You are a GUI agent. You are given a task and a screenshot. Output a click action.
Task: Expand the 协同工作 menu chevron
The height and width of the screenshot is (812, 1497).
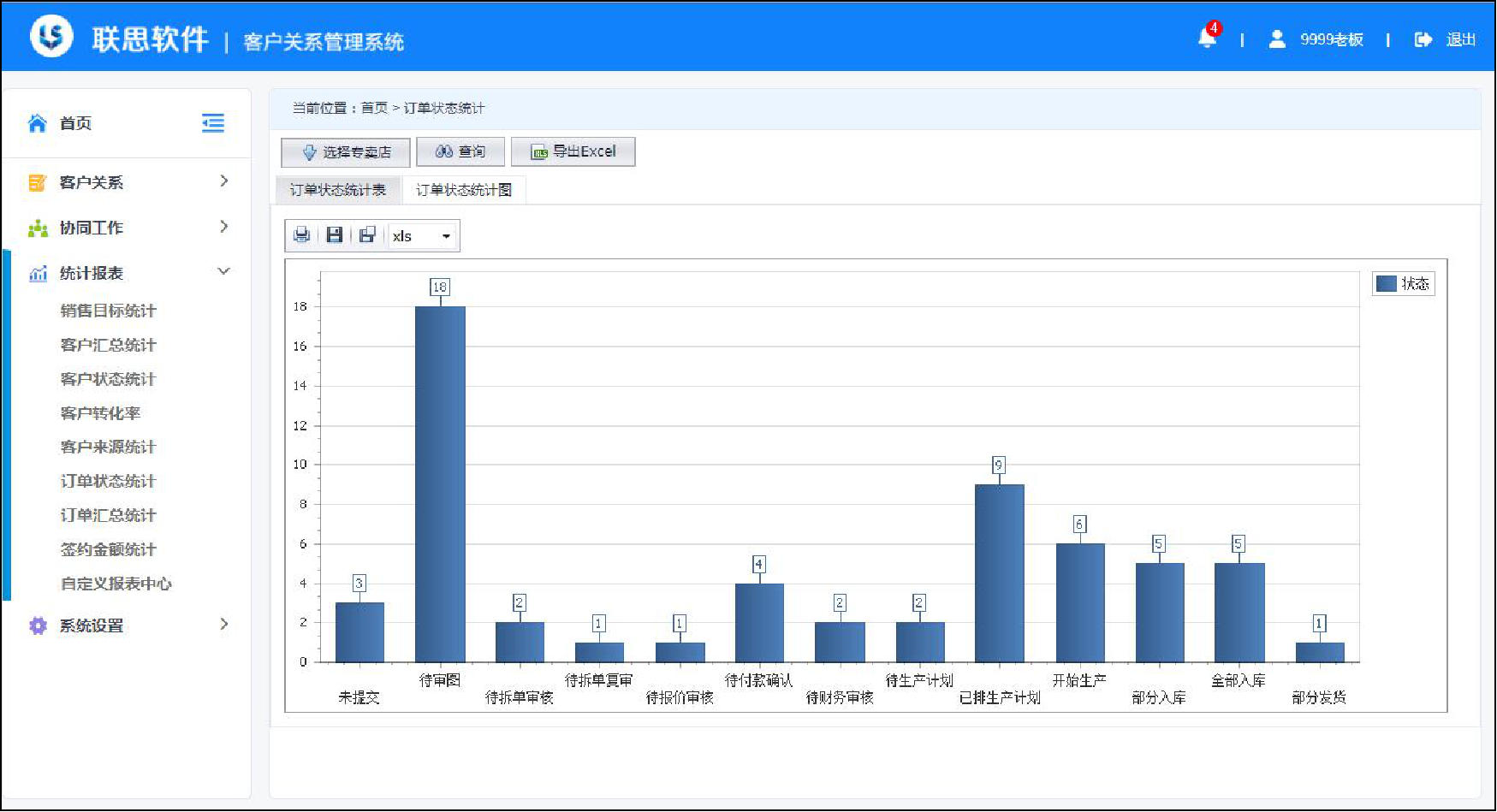pyautogui.click(x=224, y=227)
